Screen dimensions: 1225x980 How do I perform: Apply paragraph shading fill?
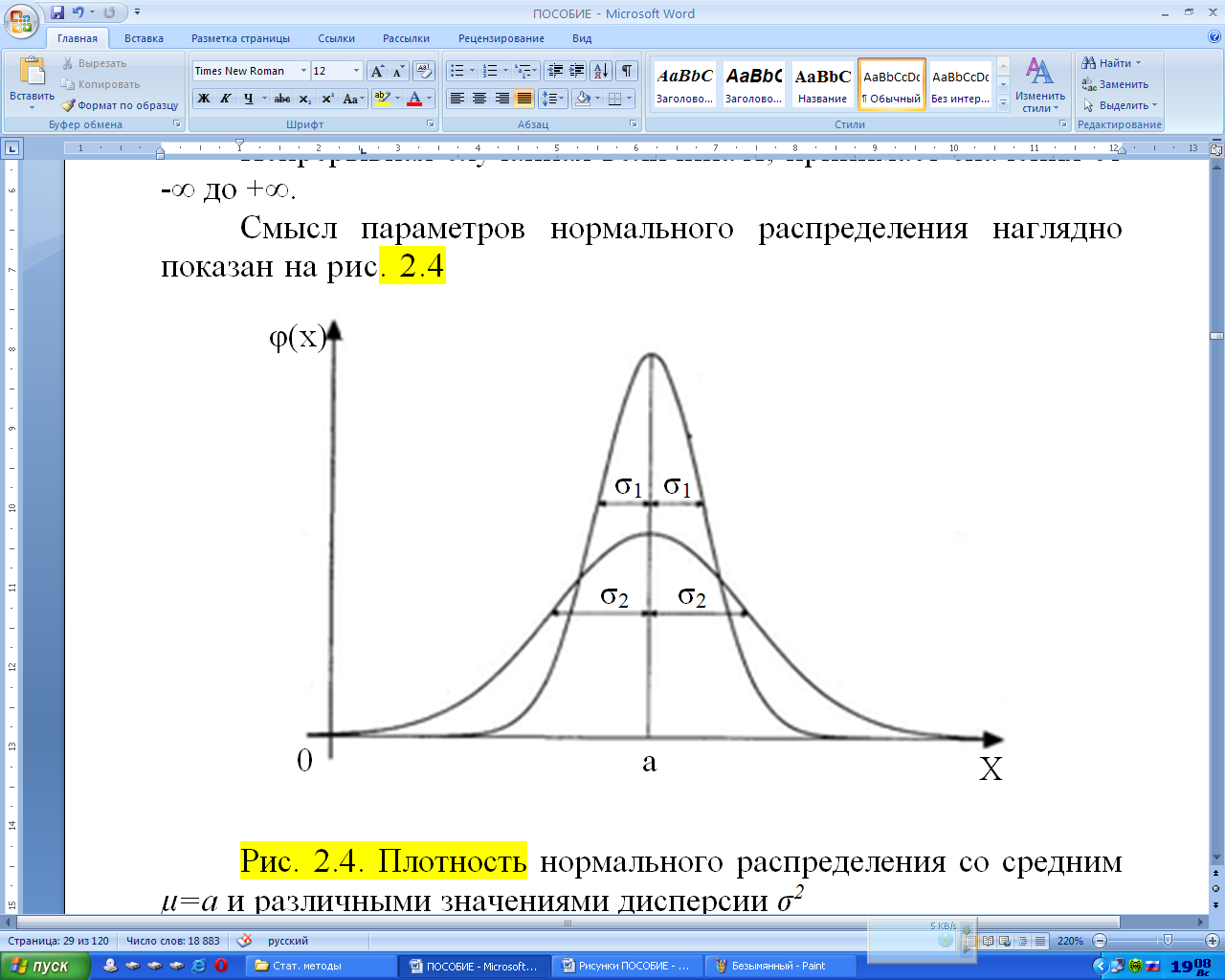click(x=583, y=98)
